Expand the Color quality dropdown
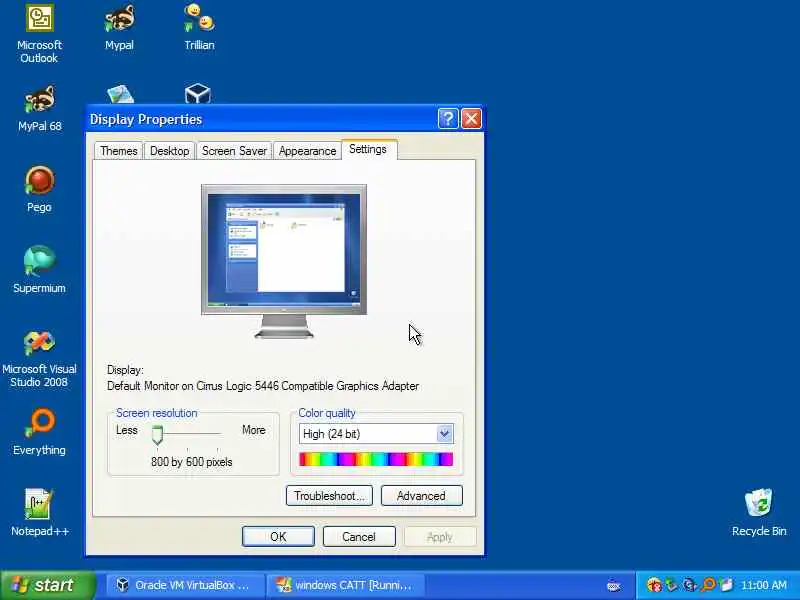Screen dimensions: 800x600 tap(444, 434)
